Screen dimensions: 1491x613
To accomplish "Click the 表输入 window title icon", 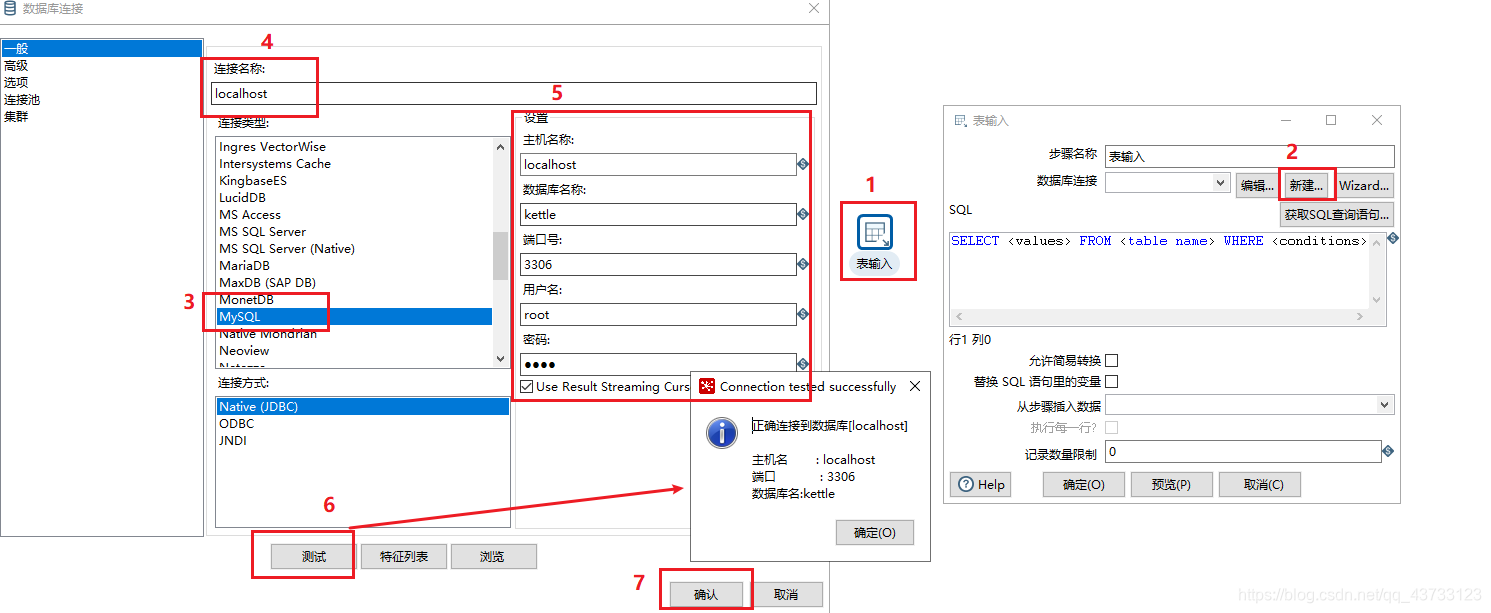I will pyautogui.click(x=960, y=120).
